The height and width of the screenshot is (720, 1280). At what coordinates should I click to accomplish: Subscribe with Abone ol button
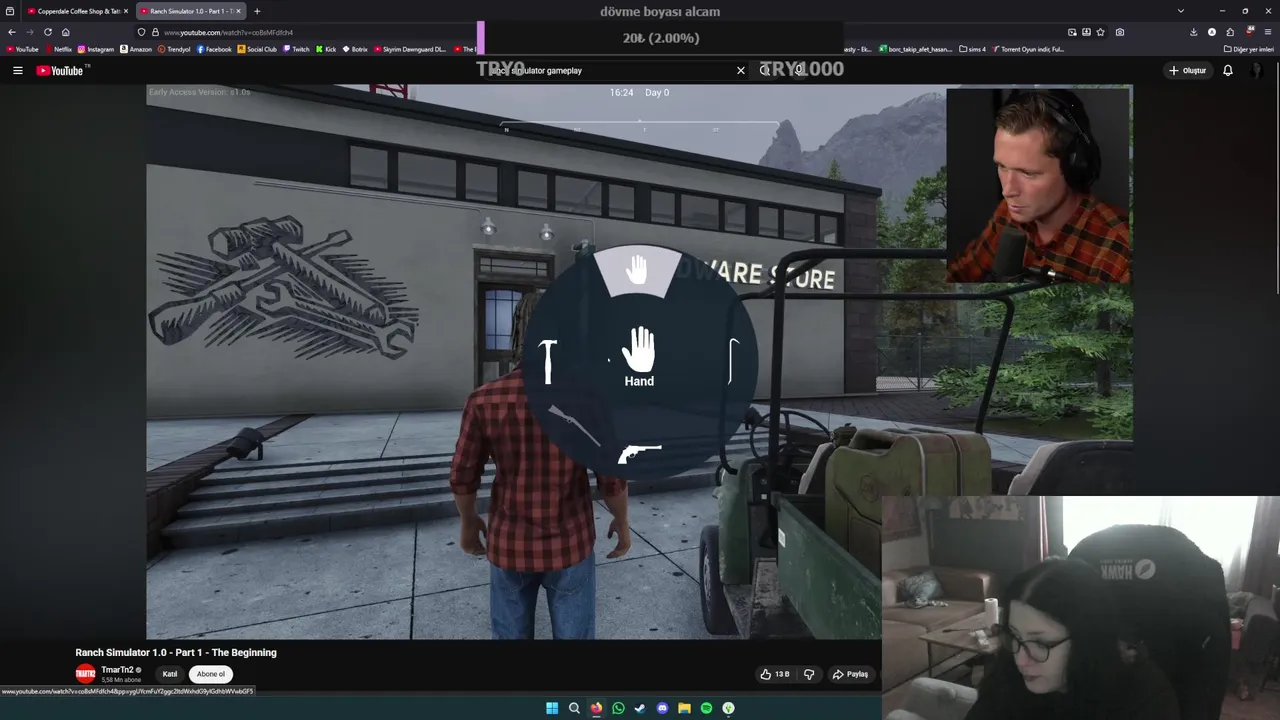point(210,674)
